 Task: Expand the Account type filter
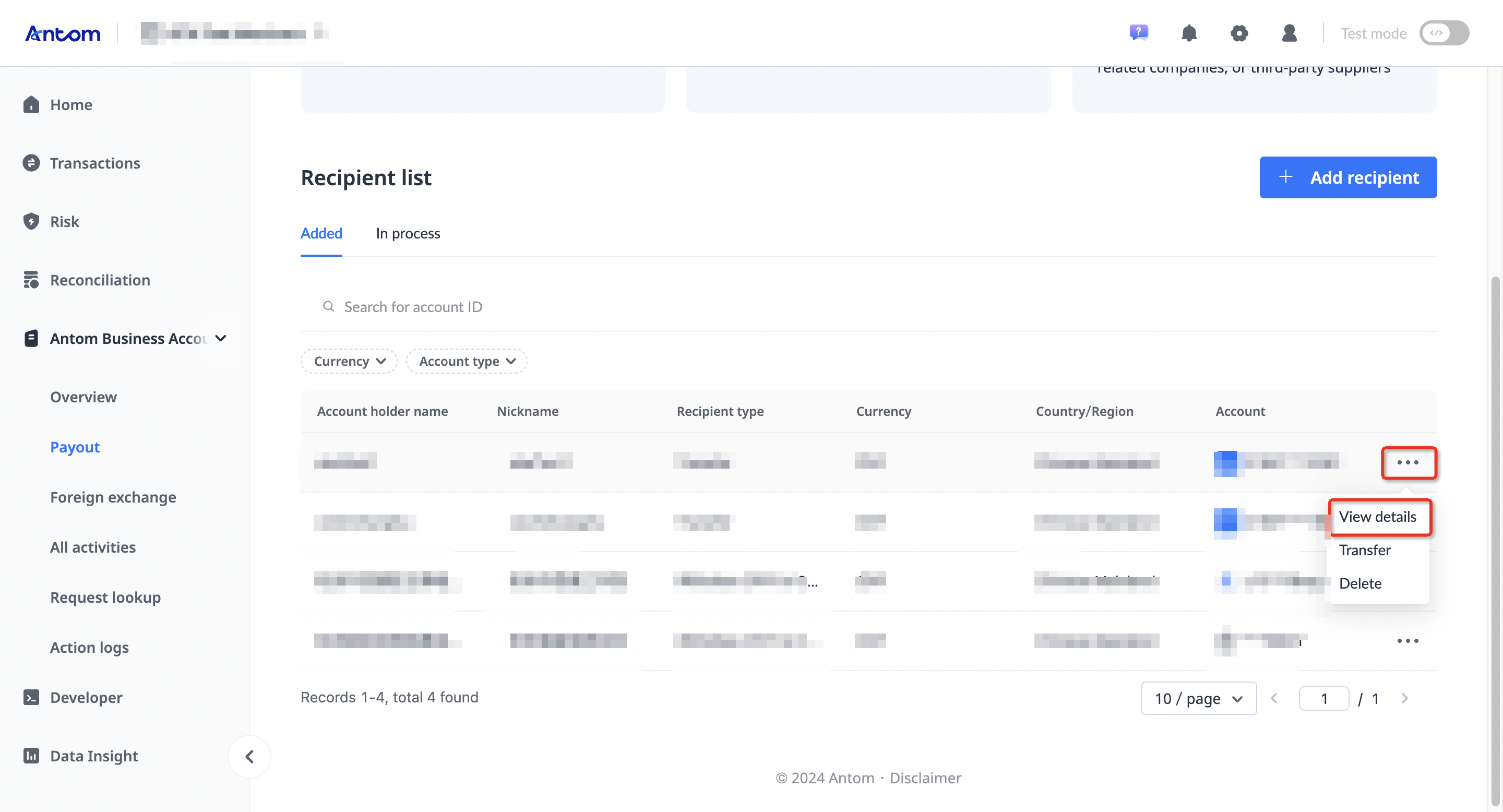pos(467,361)
